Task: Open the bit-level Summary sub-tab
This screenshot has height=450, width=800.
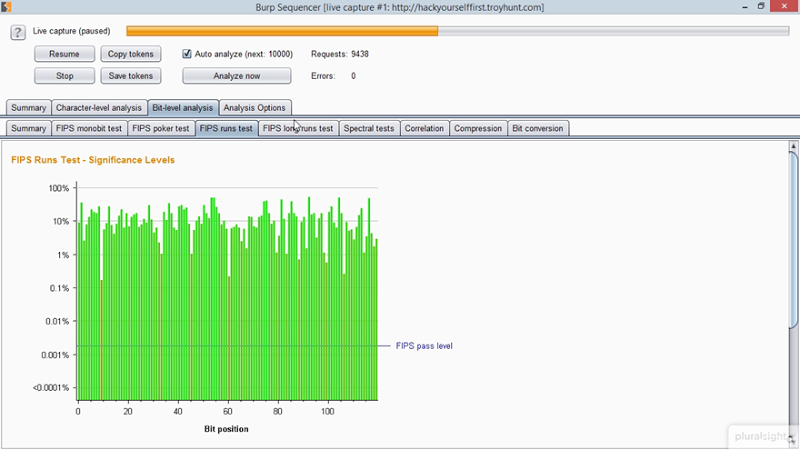Action: tap(29, 128)
